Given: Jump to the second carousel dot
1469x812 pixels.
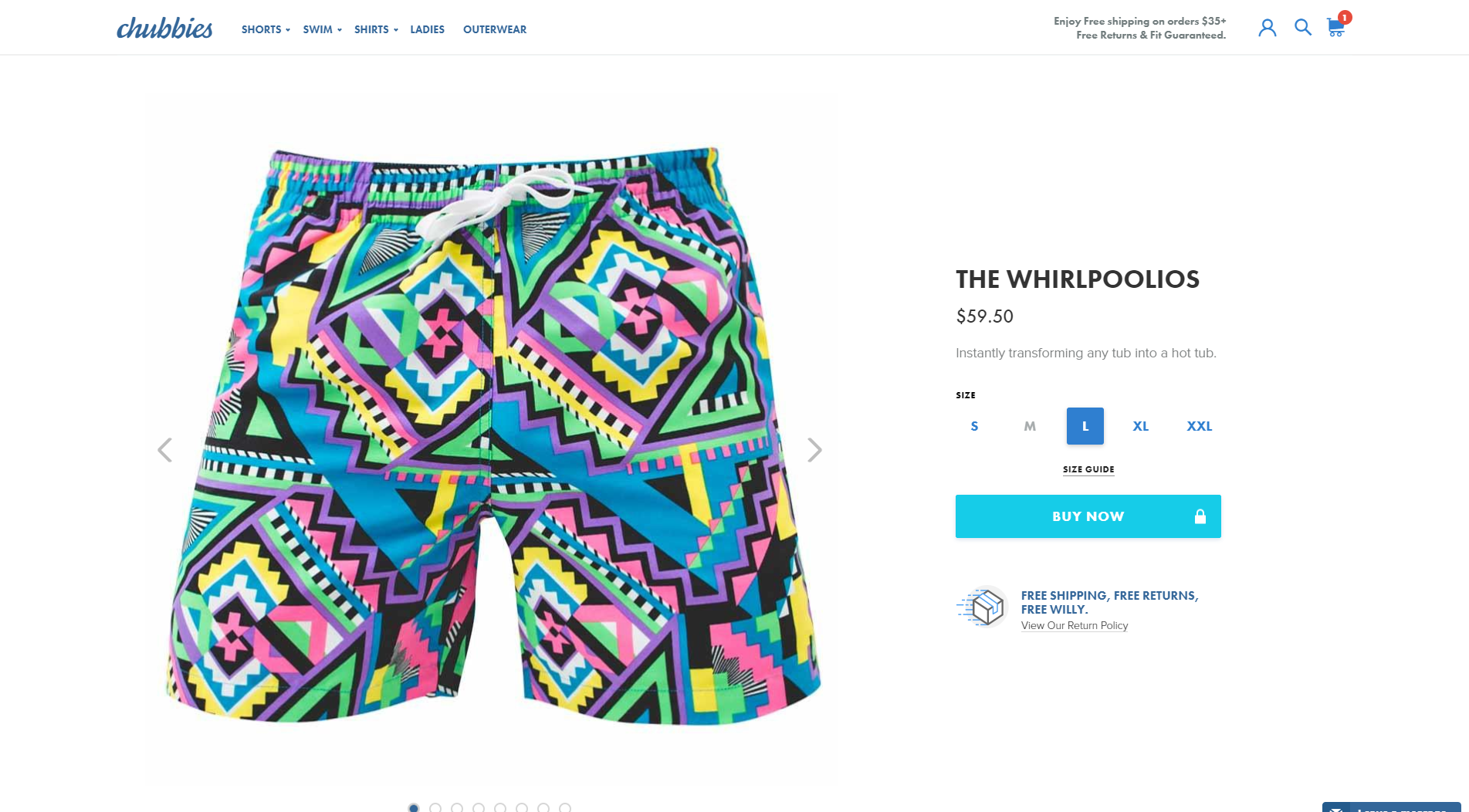Looking at the screenshot, I should point(435,807).
